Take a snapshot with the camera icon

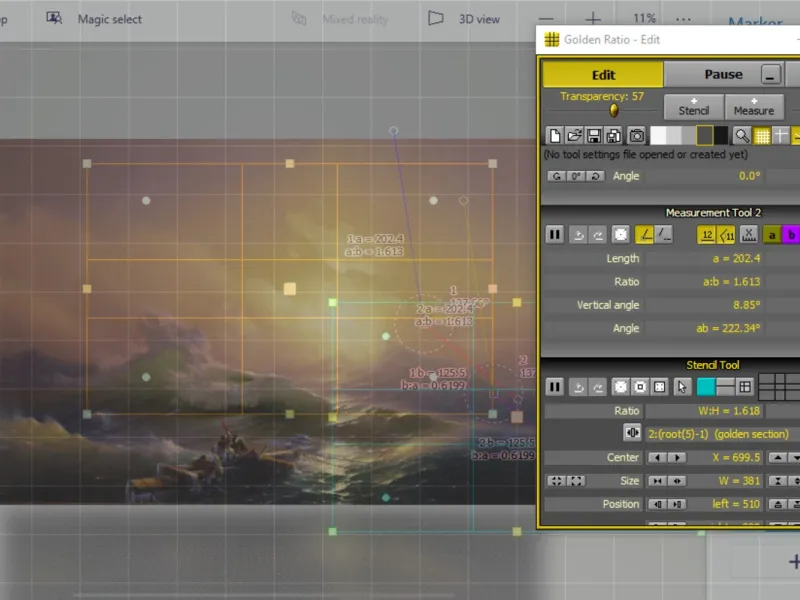636,136
